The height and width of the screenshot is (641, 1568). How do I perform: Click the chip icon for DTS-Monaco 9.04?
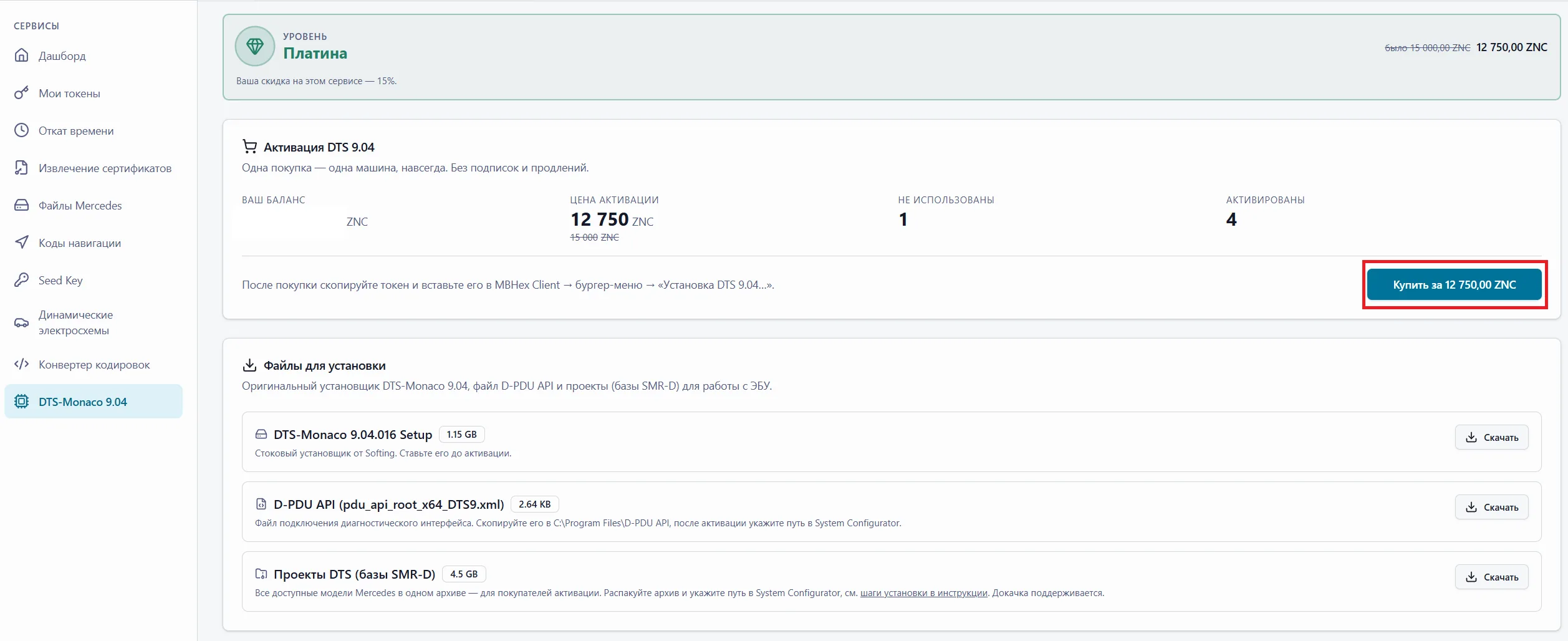pyautogui.click(x=21, y=402)
